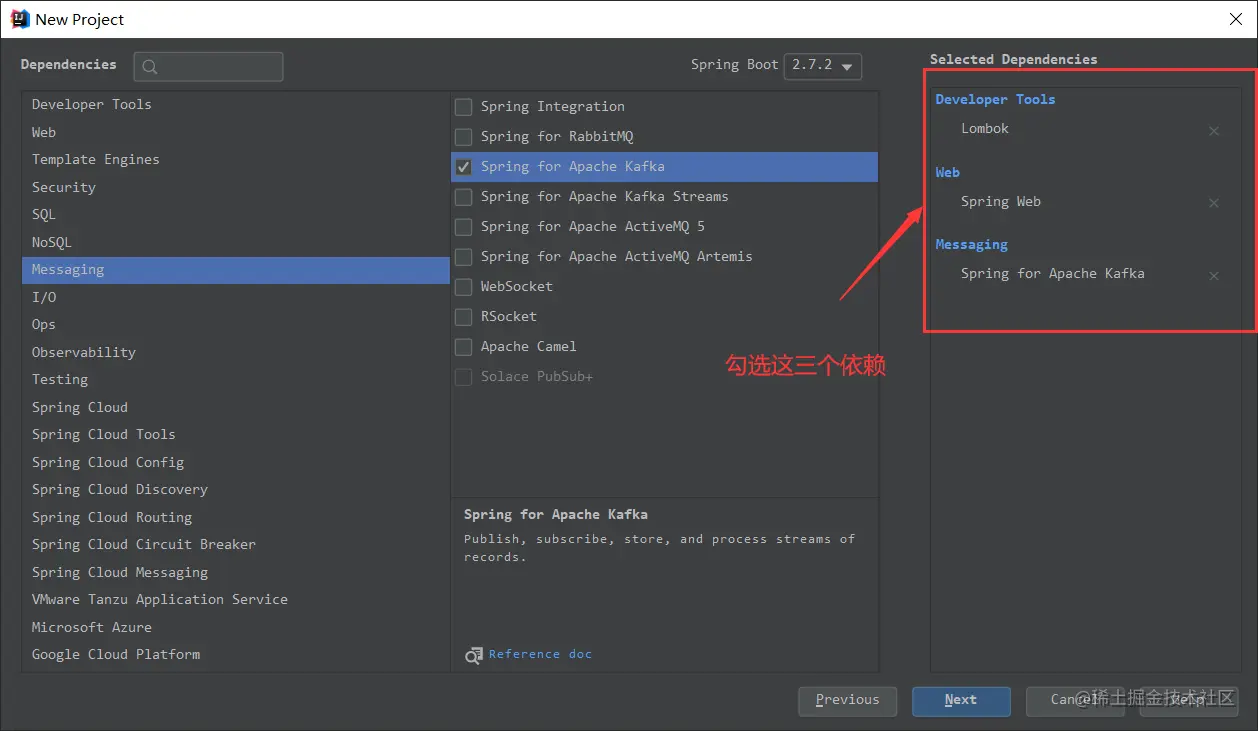This screenshot has width=1258, height=731.
Task: Select the Ops category
Action: 236,324
